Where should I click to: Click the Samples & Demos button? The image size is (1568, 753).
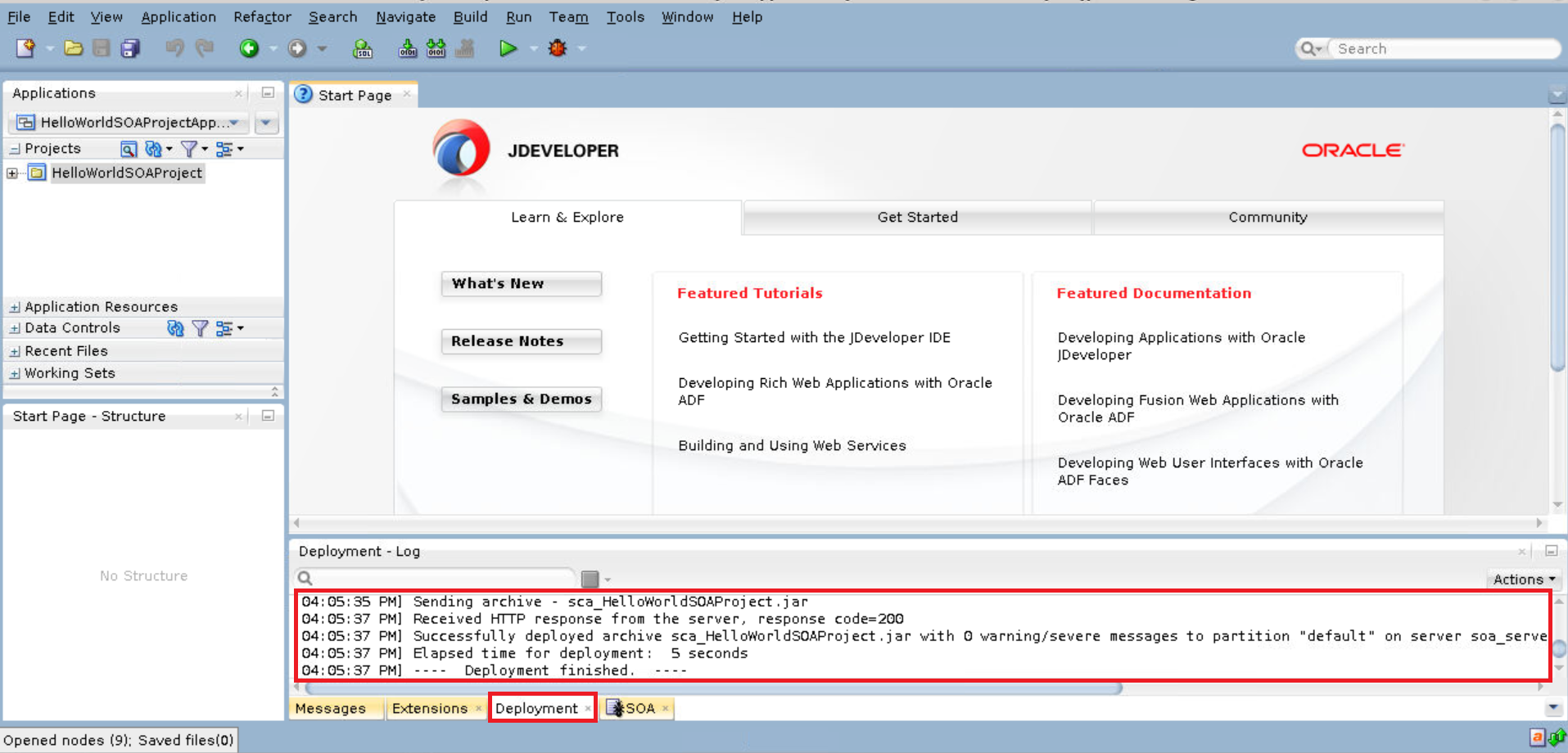point(521,399)
